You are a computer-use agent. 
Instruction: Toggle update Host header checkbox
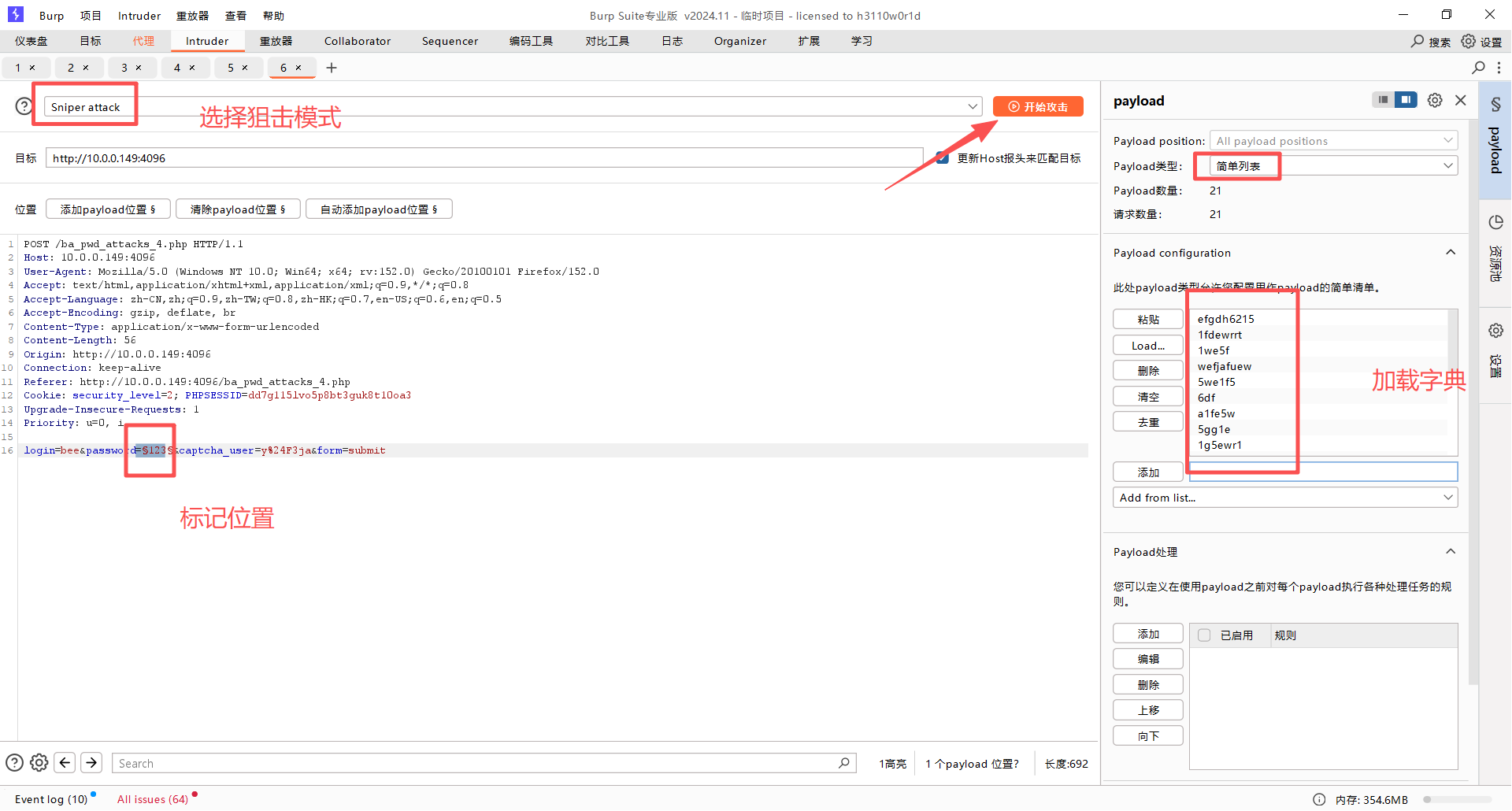pos(942,158)
